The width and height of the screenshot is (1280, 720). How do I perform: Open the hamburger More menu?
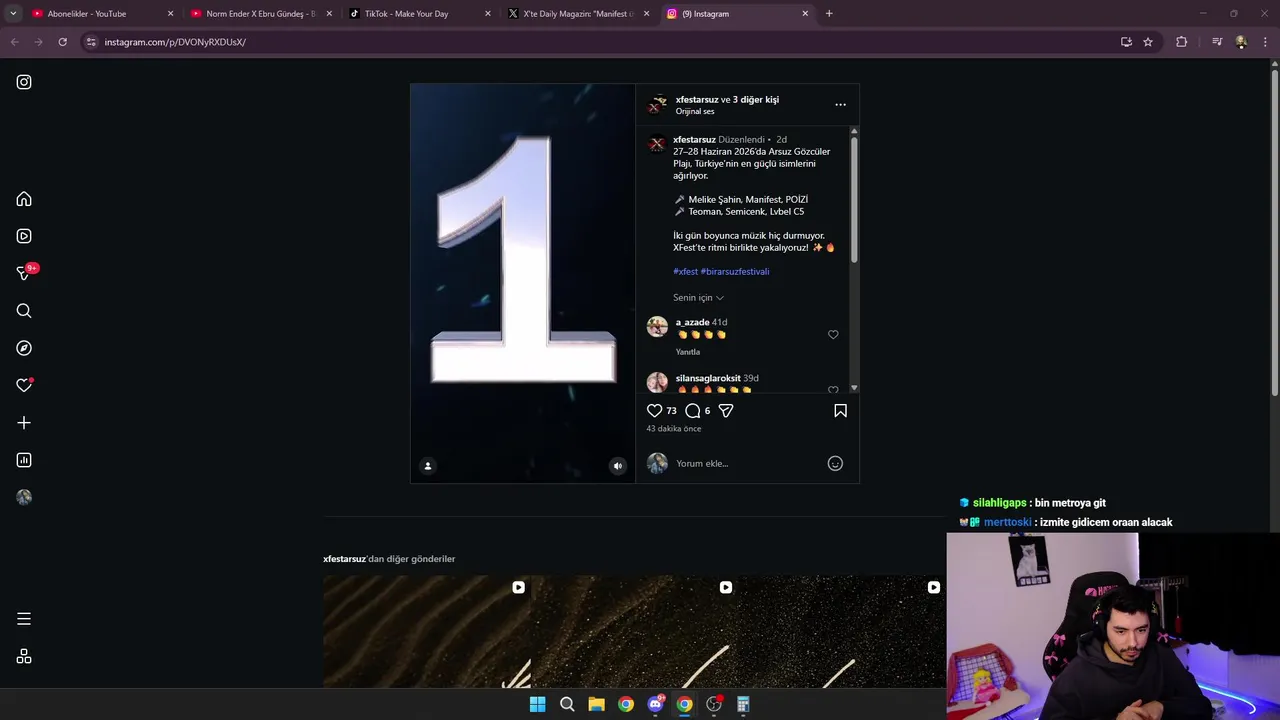click(x=24, y=619)
